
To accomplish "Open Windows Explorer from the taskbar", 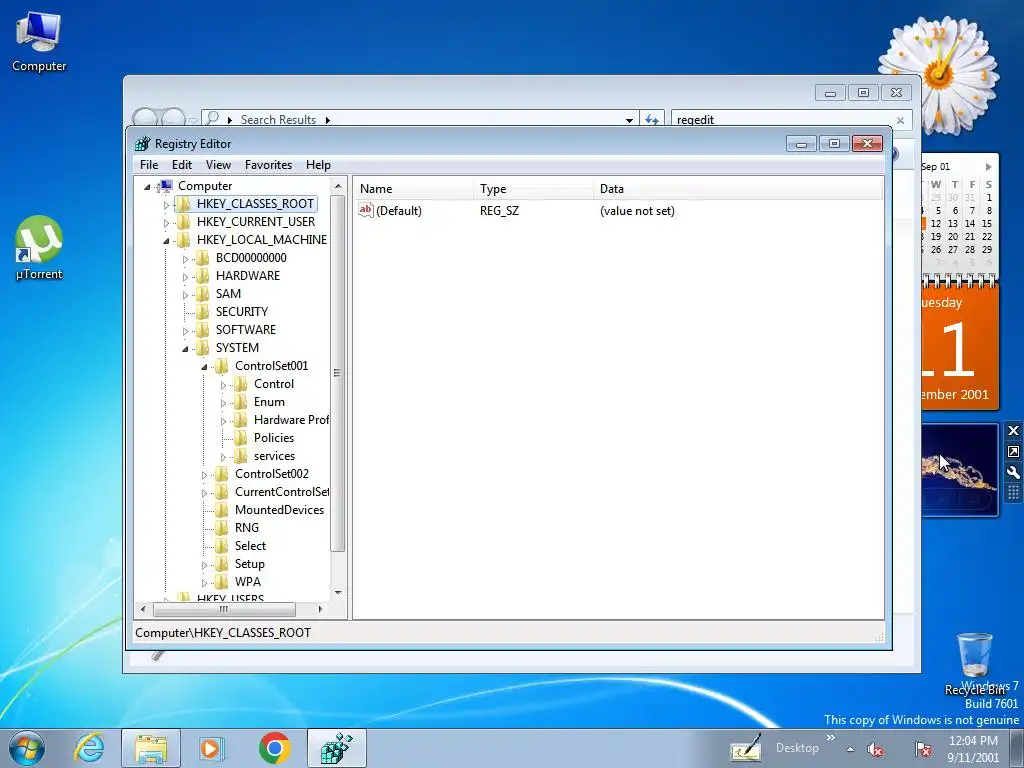I will click(x=151, y=748).
